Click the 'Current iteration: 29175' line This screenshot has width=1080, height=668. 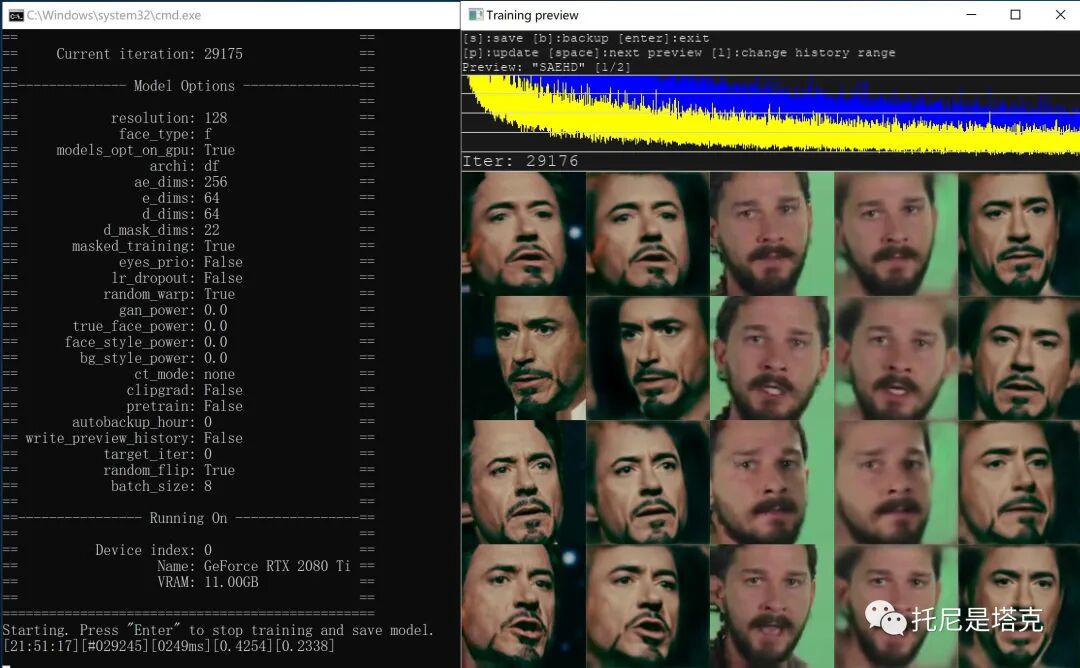149,54
